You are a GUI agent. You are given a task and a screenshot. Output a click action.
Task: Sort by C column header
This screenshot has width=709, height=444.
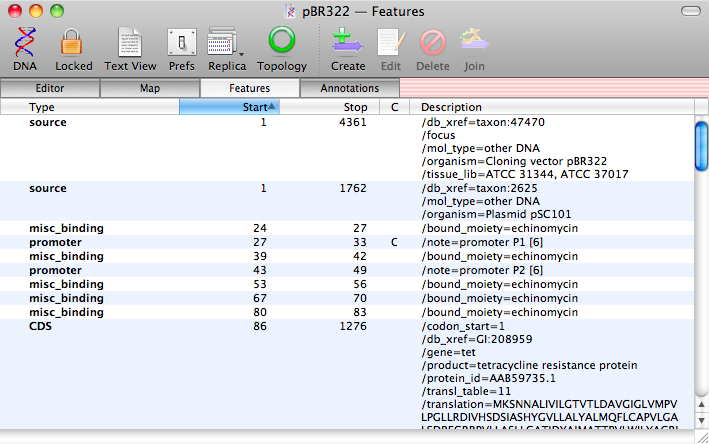[x=394, y=107]
